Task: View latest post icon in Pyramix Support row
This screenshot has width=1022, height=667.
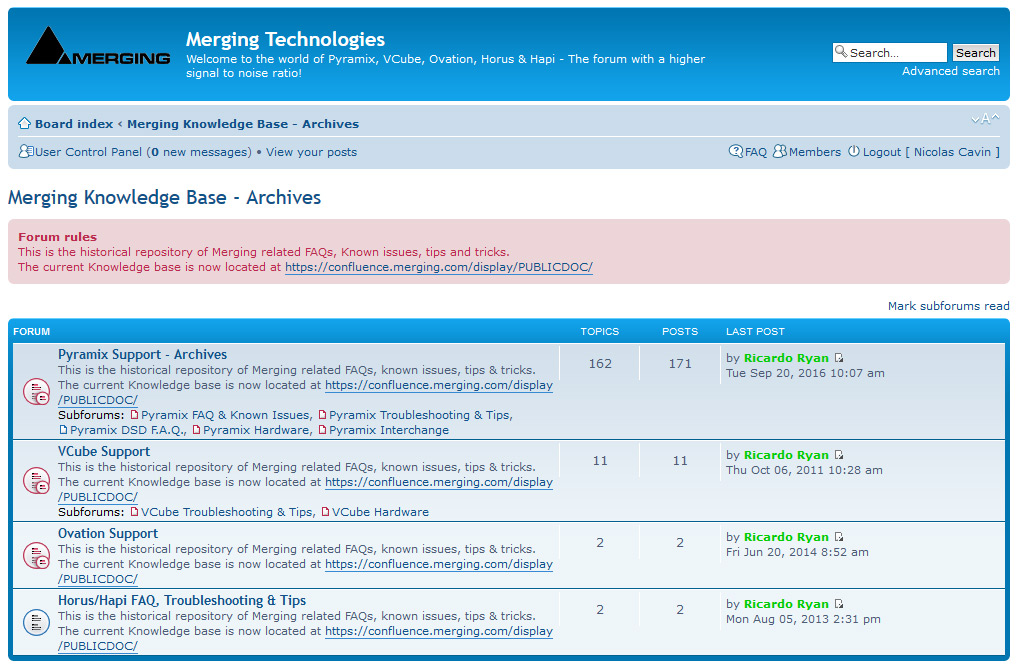Action: (839, 358)
